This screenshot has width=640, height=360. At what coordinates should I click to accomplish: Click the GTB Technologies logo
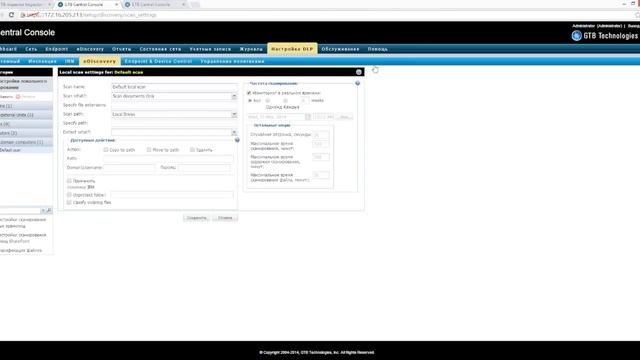tap(605, 36)
